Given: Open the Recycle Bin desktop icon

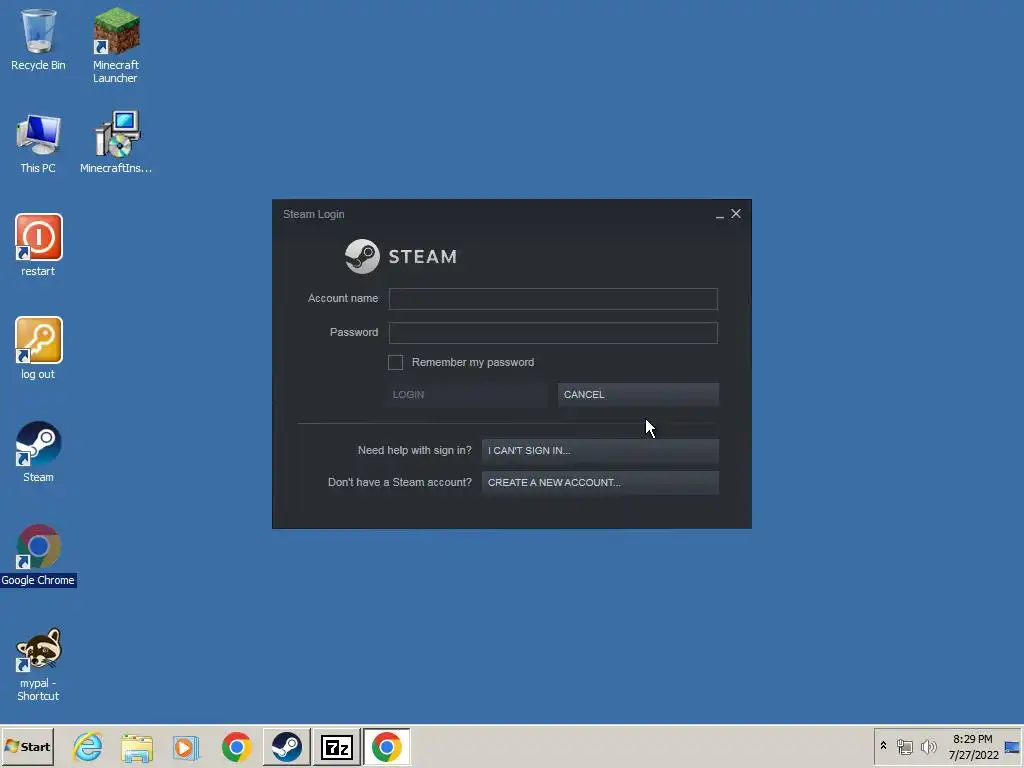Looking at the screenshot, I should click(38, 39).
